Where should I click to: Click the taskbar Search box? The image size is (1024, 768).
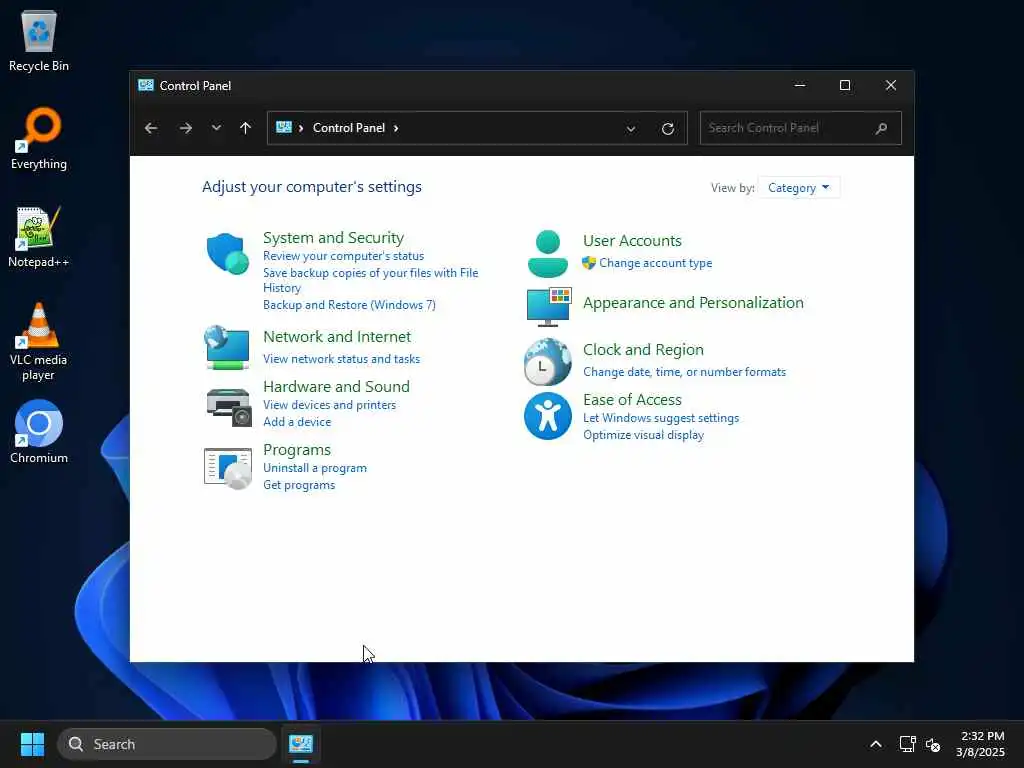pyautogui.click(x=167, y=744)
